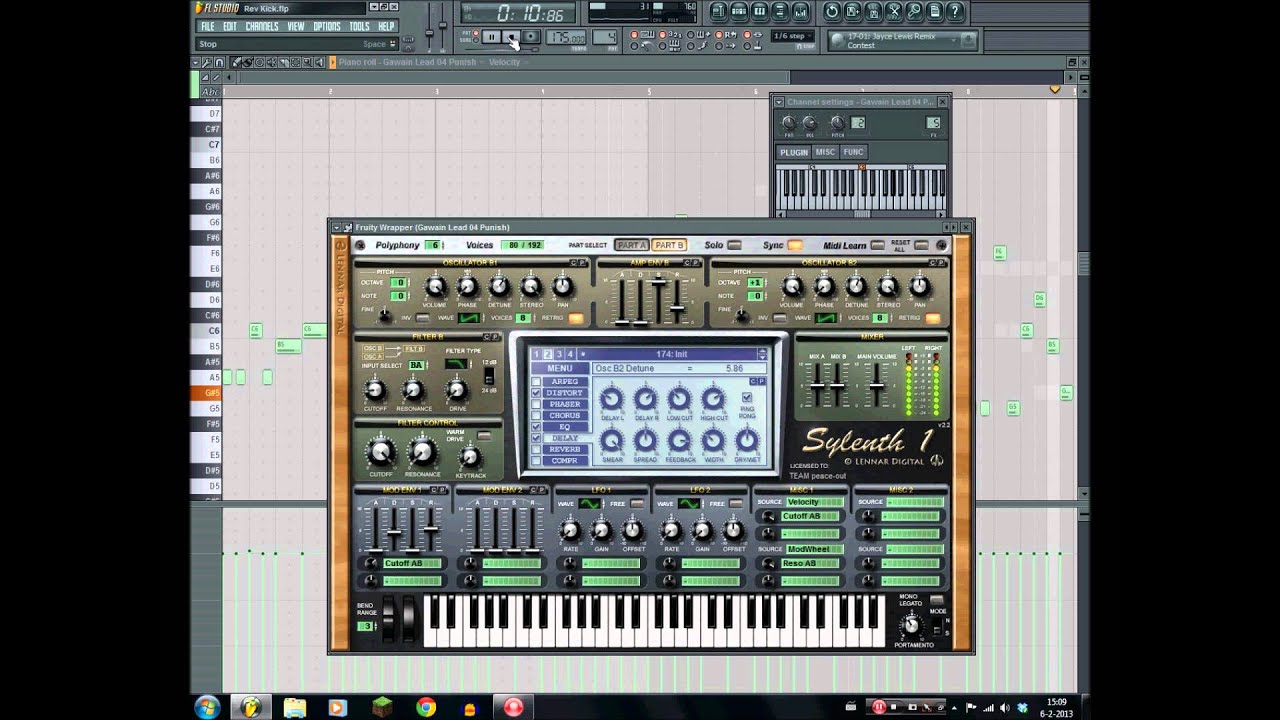1280x720 pixels.
Task: Enable the REVERB effect checkbox
Action: coord(537,450)
